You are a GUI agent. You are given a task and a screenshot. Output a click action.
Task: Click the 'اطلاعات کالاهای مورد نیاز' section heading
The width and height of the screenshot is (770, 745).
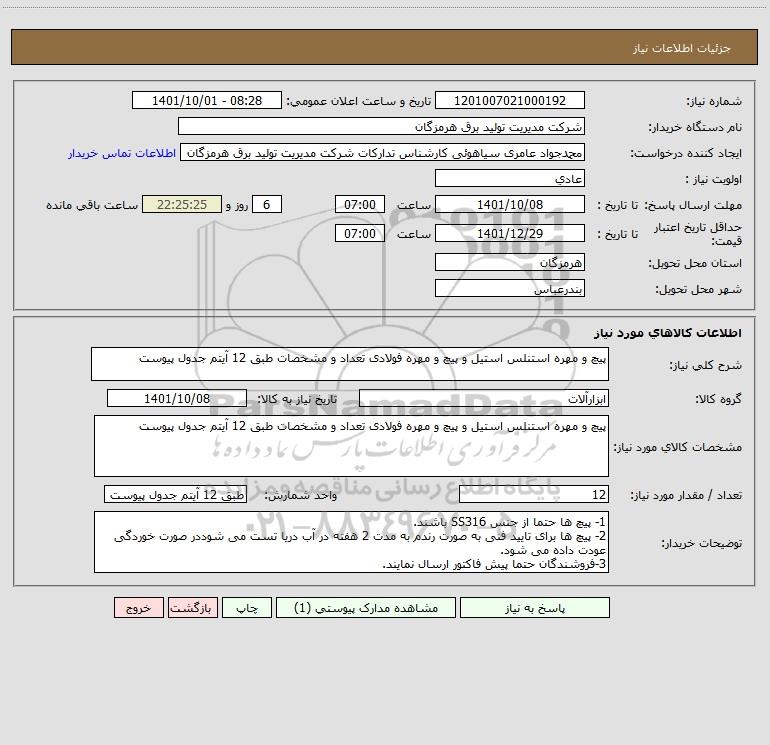click(668, 333)
